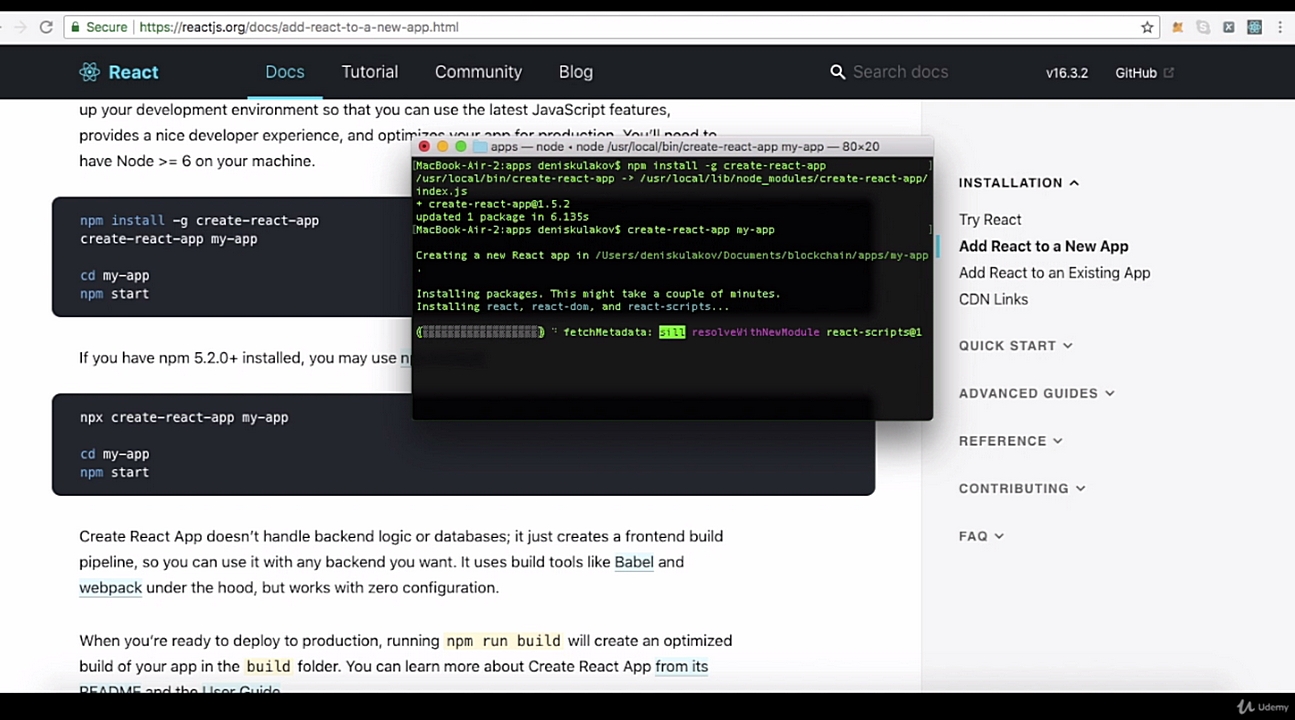Click the inline 'npm run build' code
The image size is (1295, 720).
click(503, 641)
